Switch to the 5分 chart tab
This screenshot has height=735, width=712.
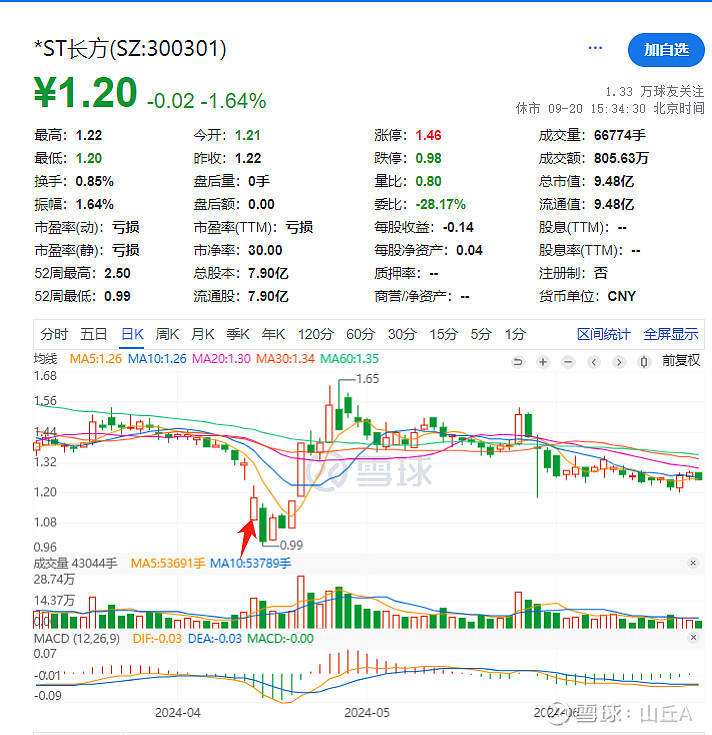coord(481,334)
